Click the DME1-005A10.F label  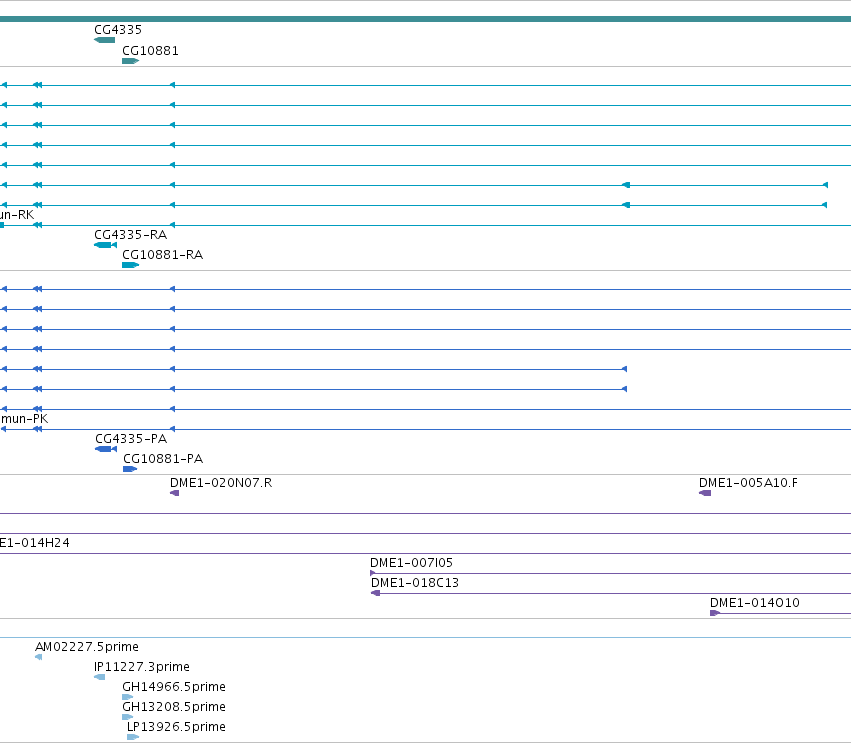[748, 482]
